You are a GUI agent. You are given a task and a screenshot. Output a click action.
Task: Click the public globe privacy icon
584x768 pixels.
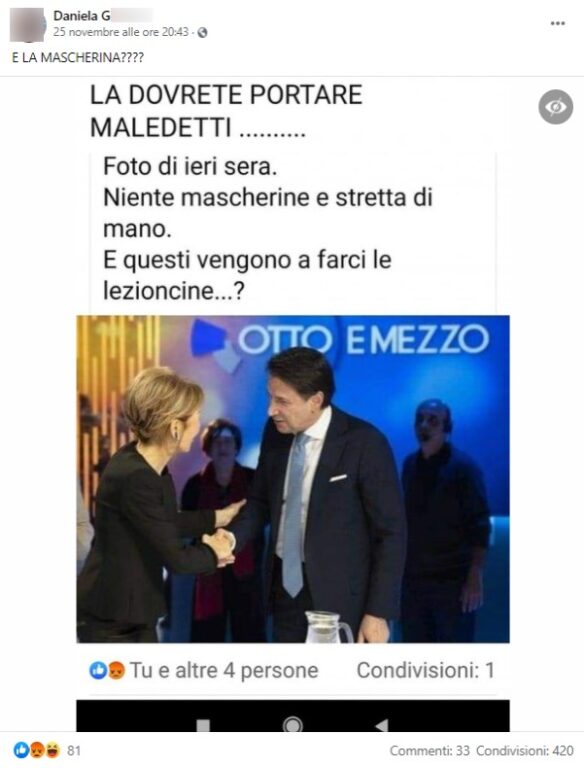[202, 33]
